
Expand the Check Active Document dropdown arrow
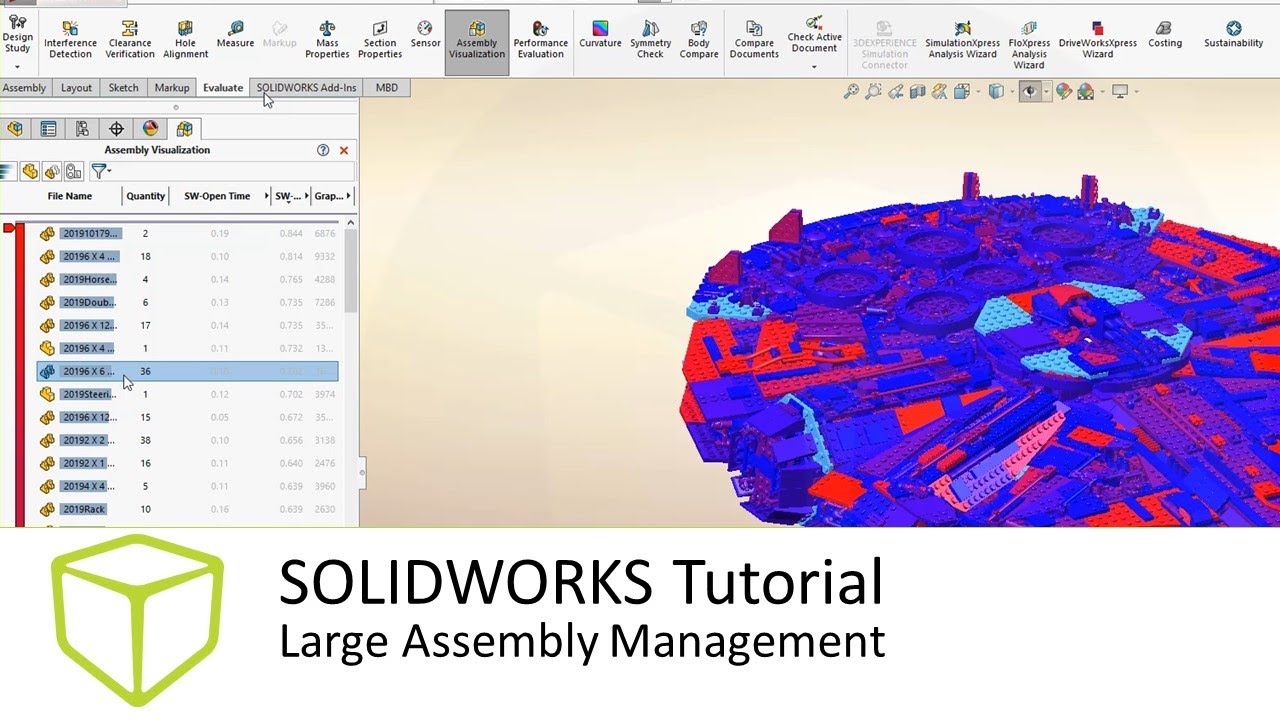(814, 67)
